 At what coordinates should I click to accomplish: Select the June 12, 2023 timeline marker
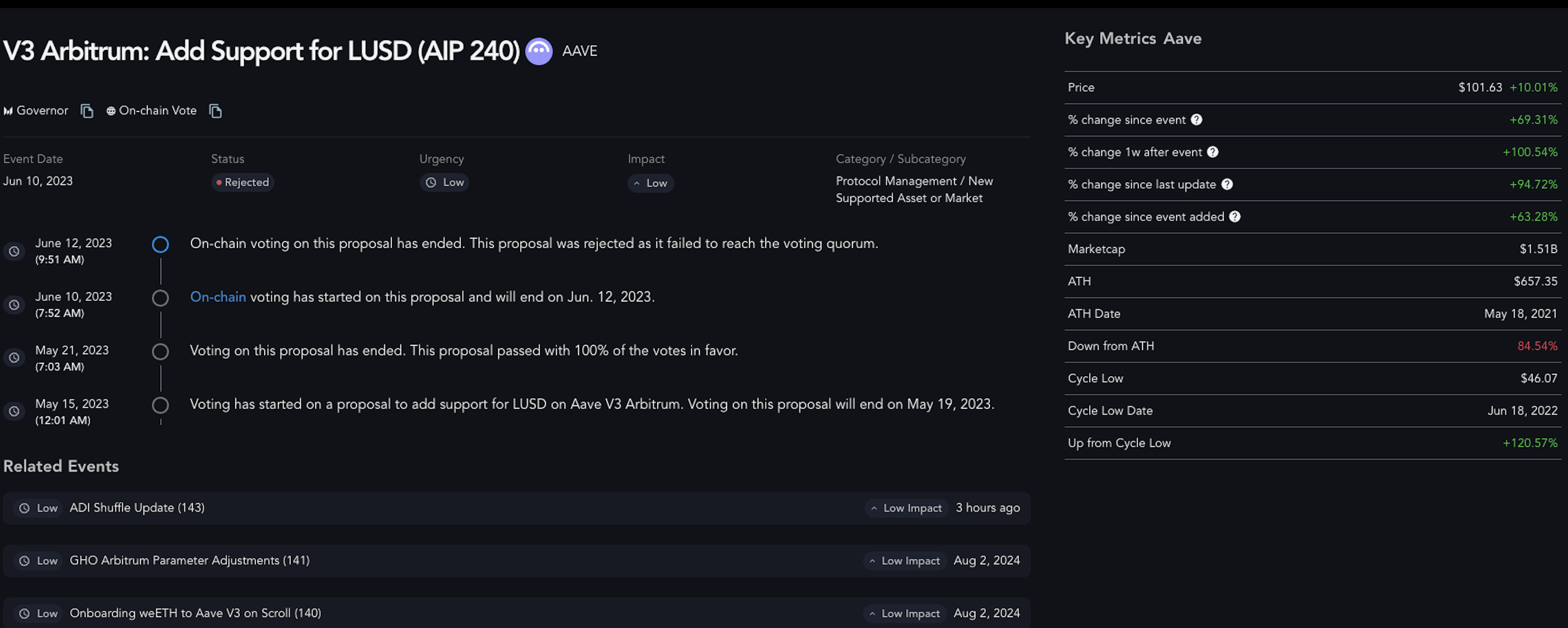[160, 244]
